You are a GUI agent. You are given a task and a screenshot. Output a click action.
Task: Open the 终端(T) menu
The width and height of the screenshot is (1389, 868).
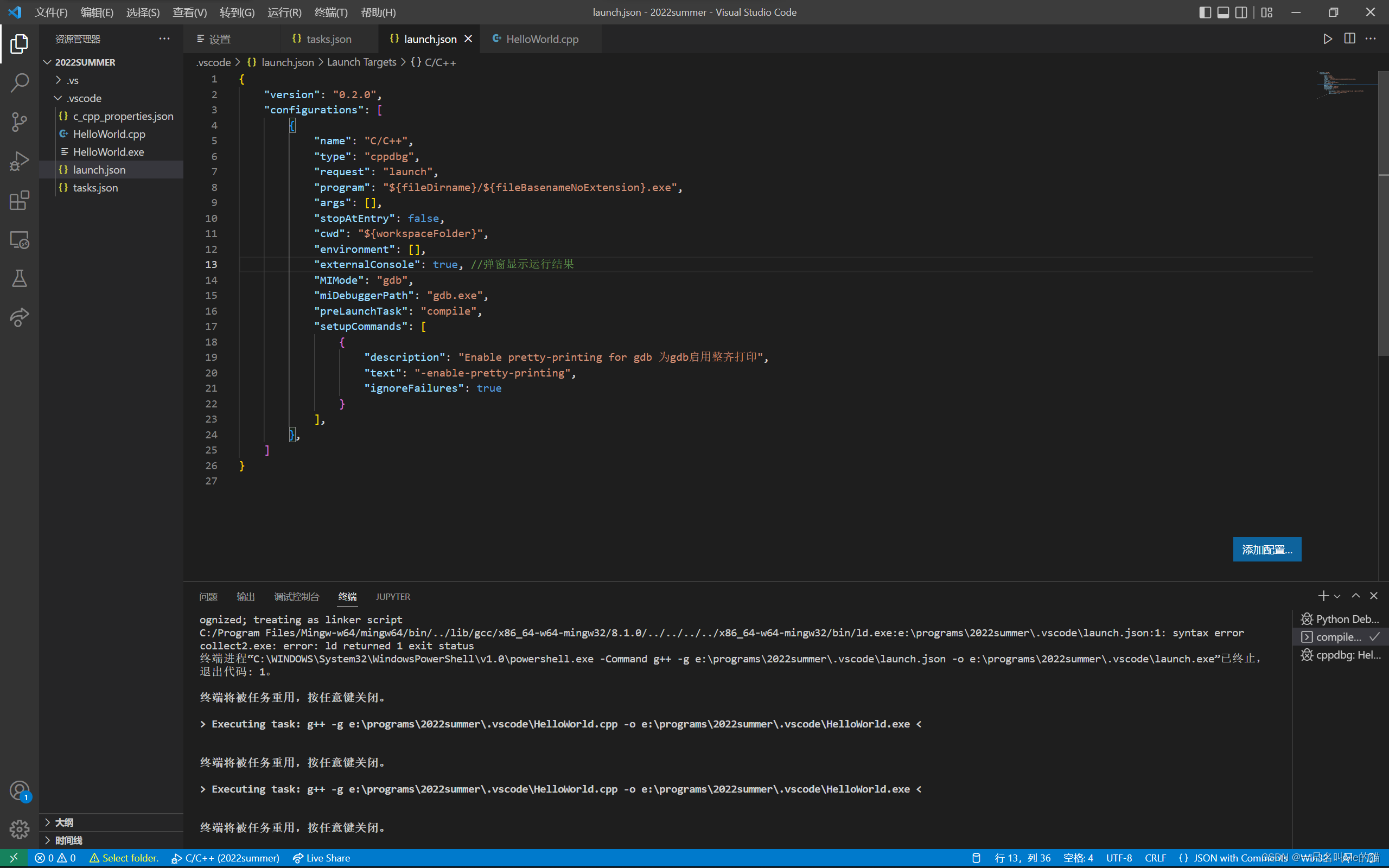coord(330,11)
